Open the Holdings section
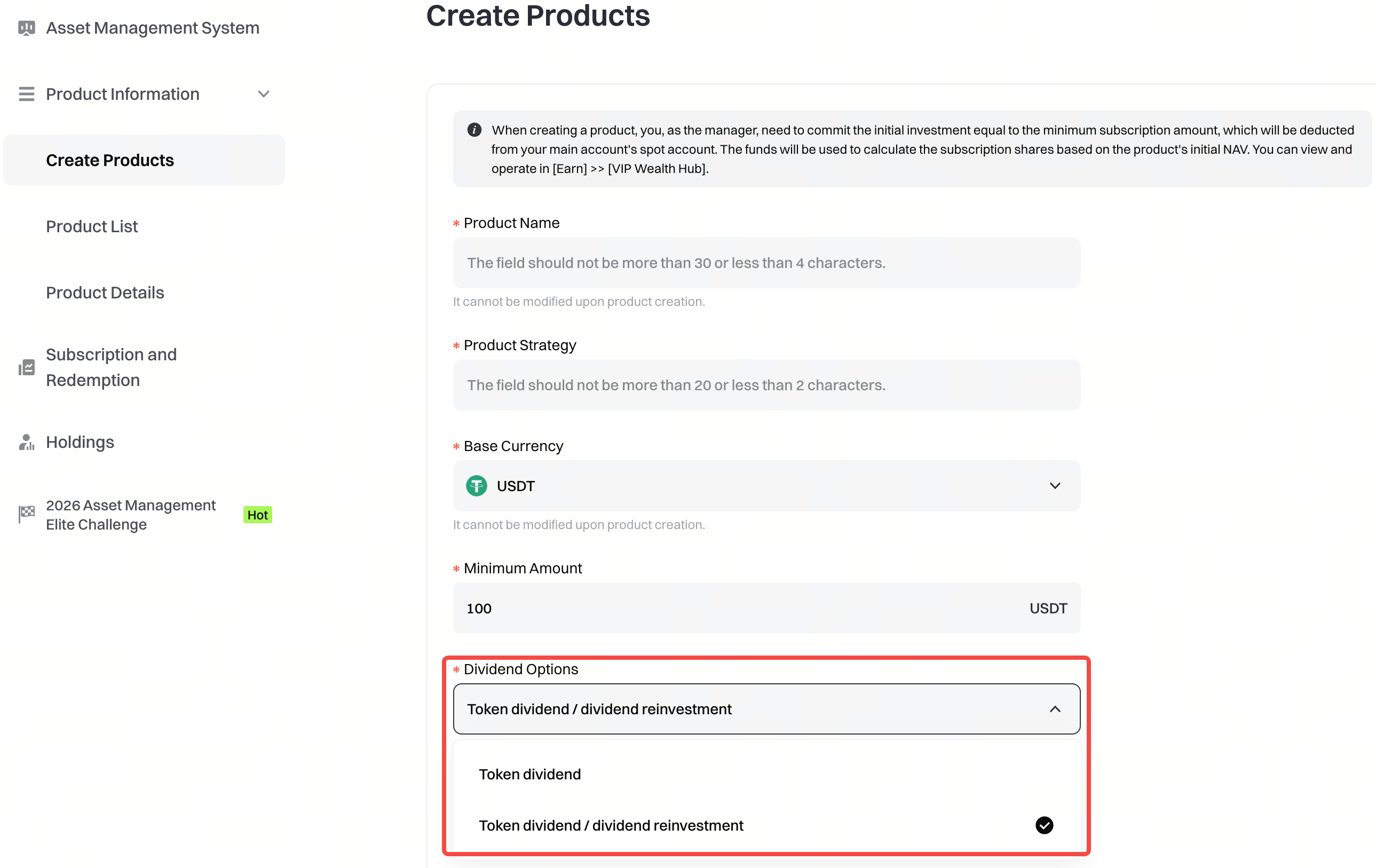 [80, 443]
